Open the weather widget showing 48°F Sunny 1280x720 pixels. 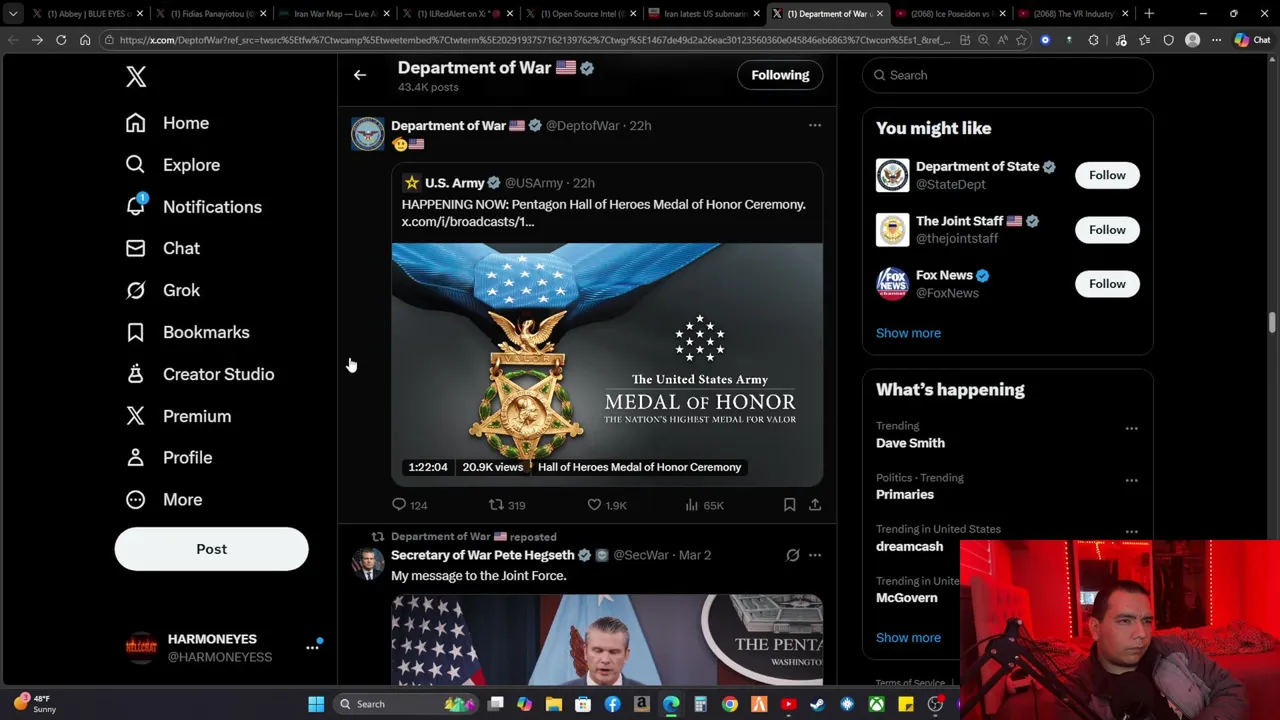(x=35, y=704)
